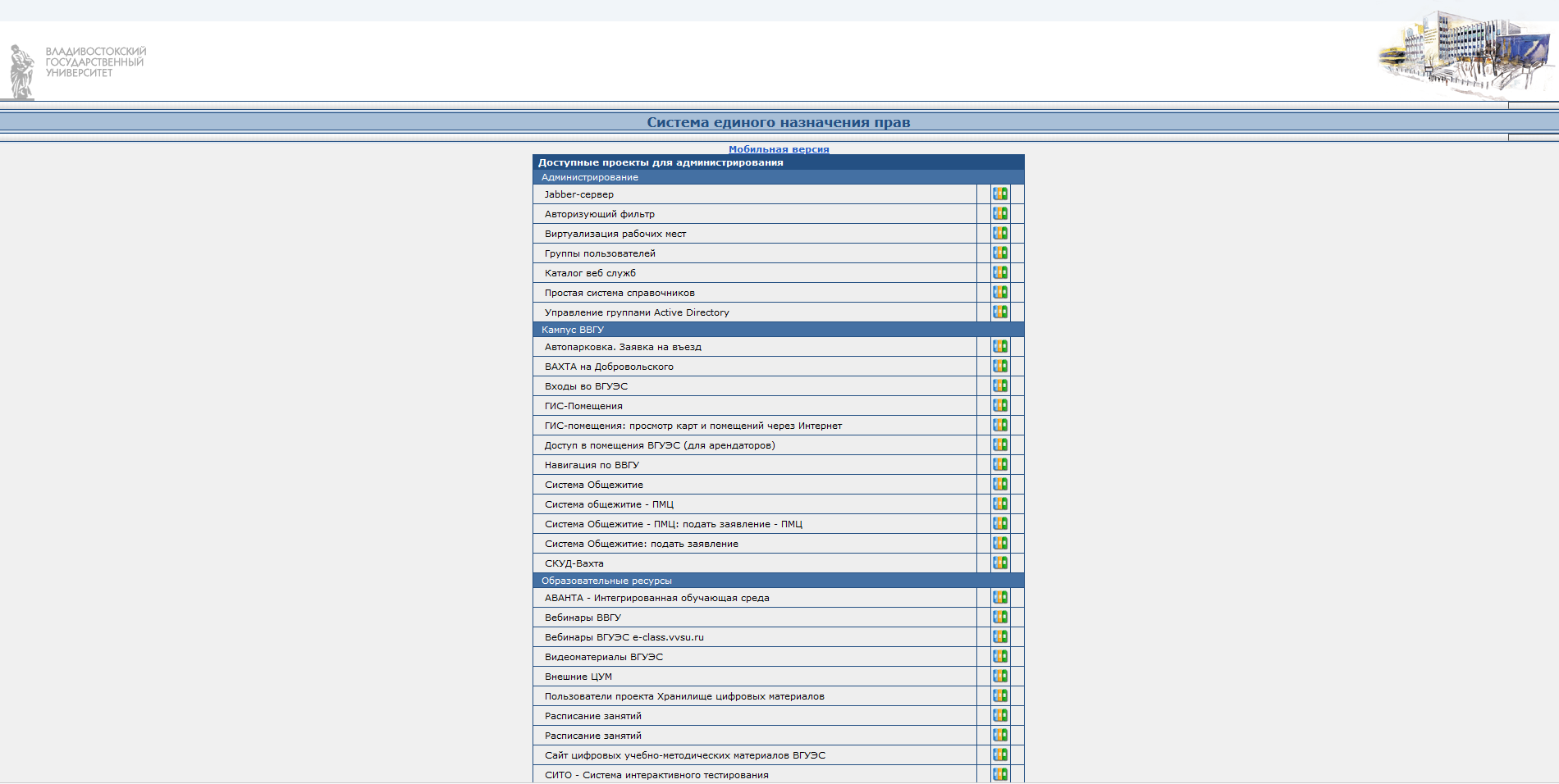
Task: Open the icon for the СКУД-Вахта row
Action: pos(999,563)
